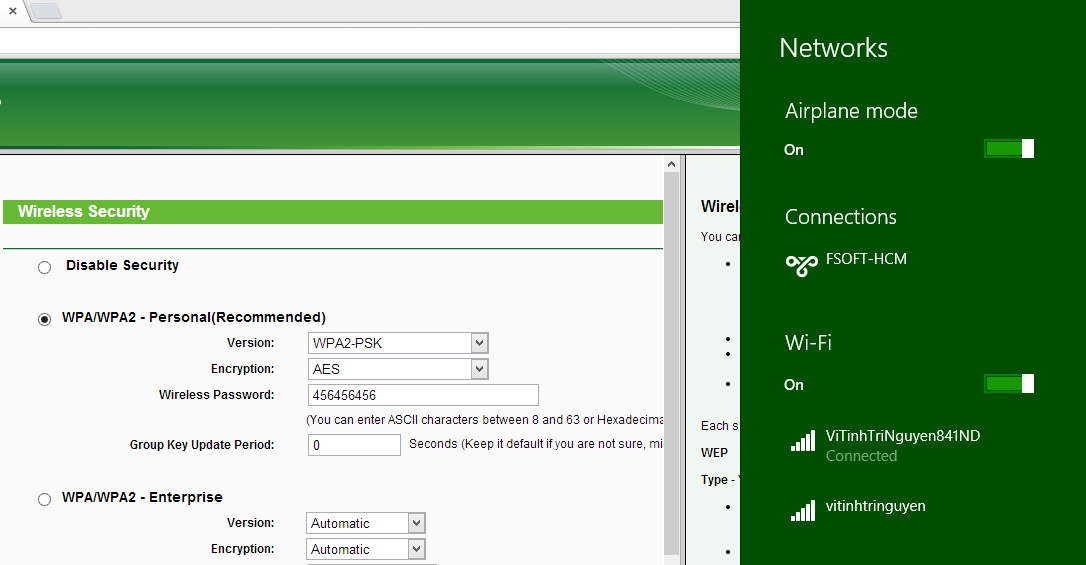The image size is (1086, 565).
Task: Select WPA/WPA2 - Enterprise radio button
Action: [44, 499]
